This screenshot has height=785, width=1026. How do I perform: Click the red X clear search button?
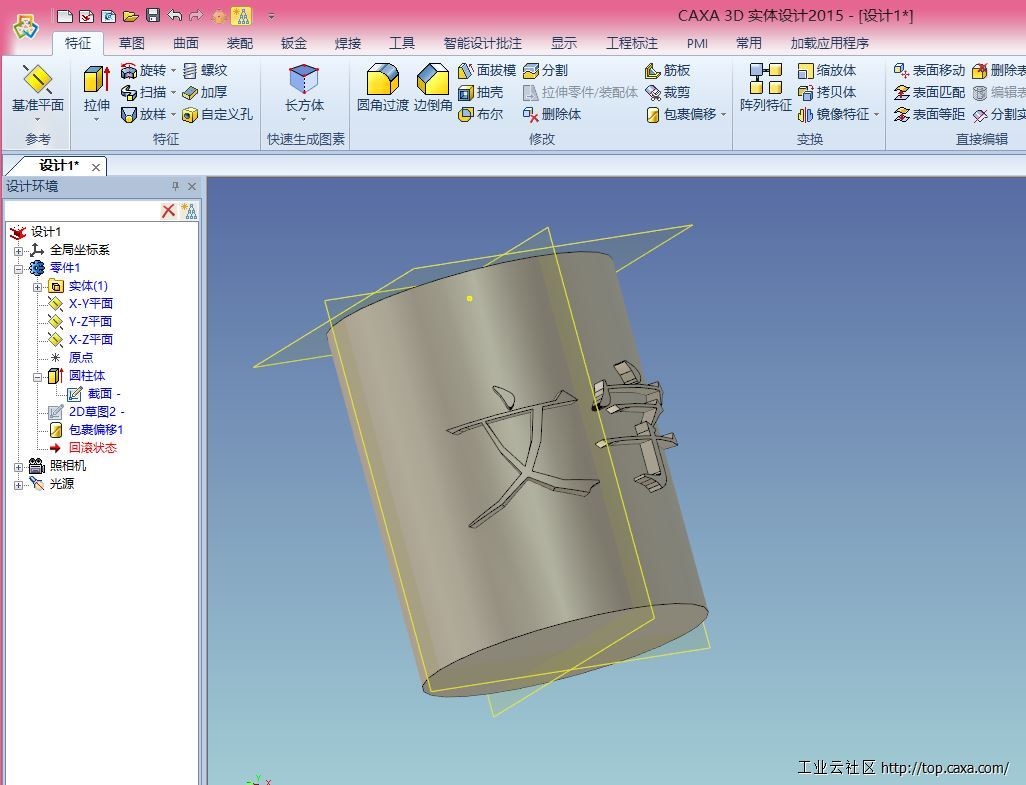pyautogui.click(x=168, y=211)
